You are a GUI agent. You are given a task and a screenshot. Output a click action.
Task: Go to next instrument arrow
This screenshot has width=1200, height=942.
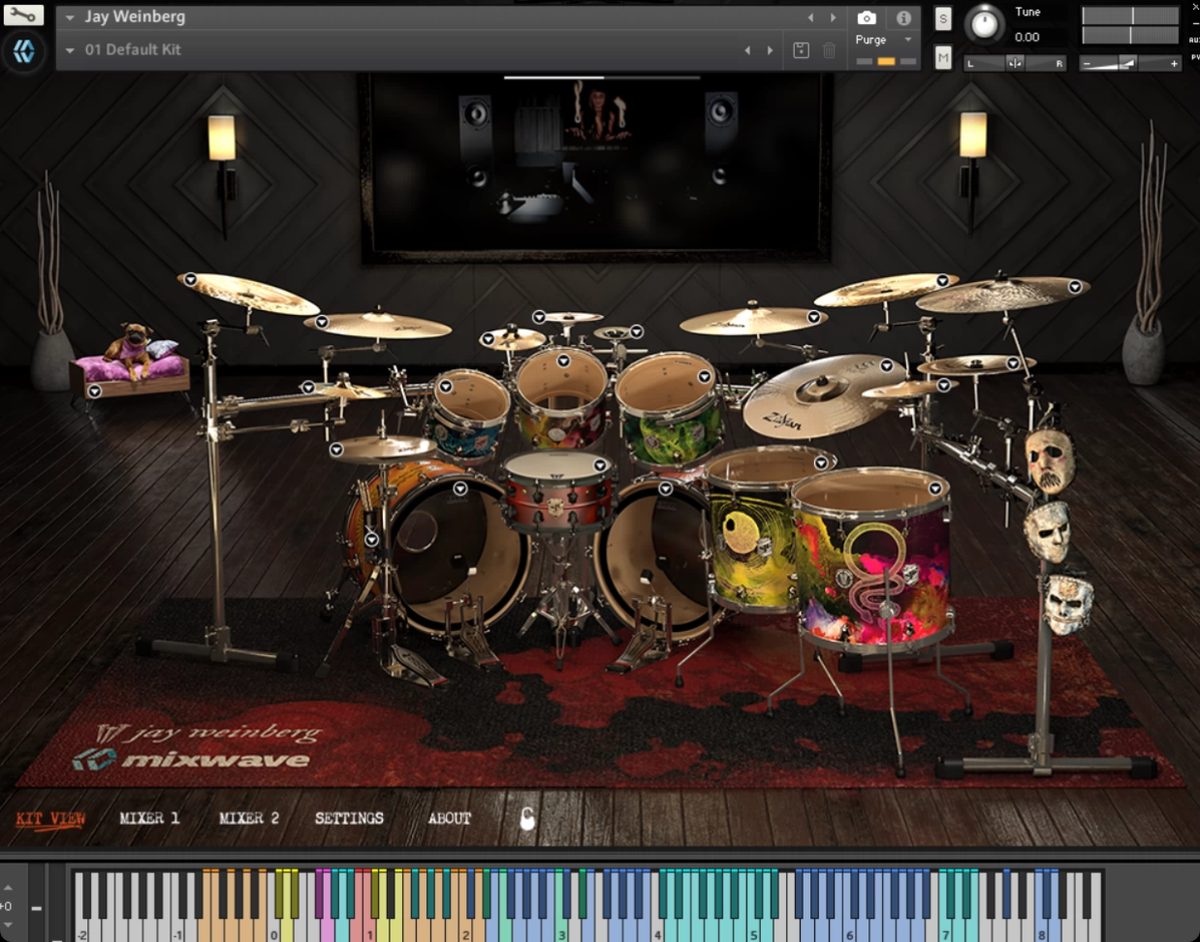point(834,18)
